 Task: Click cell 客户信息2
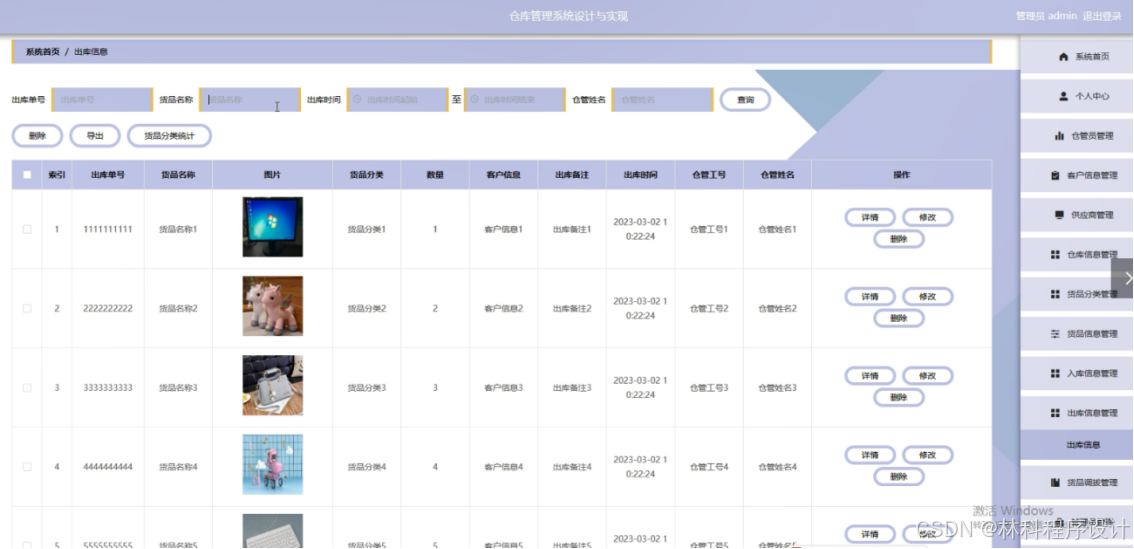(503, 308)
